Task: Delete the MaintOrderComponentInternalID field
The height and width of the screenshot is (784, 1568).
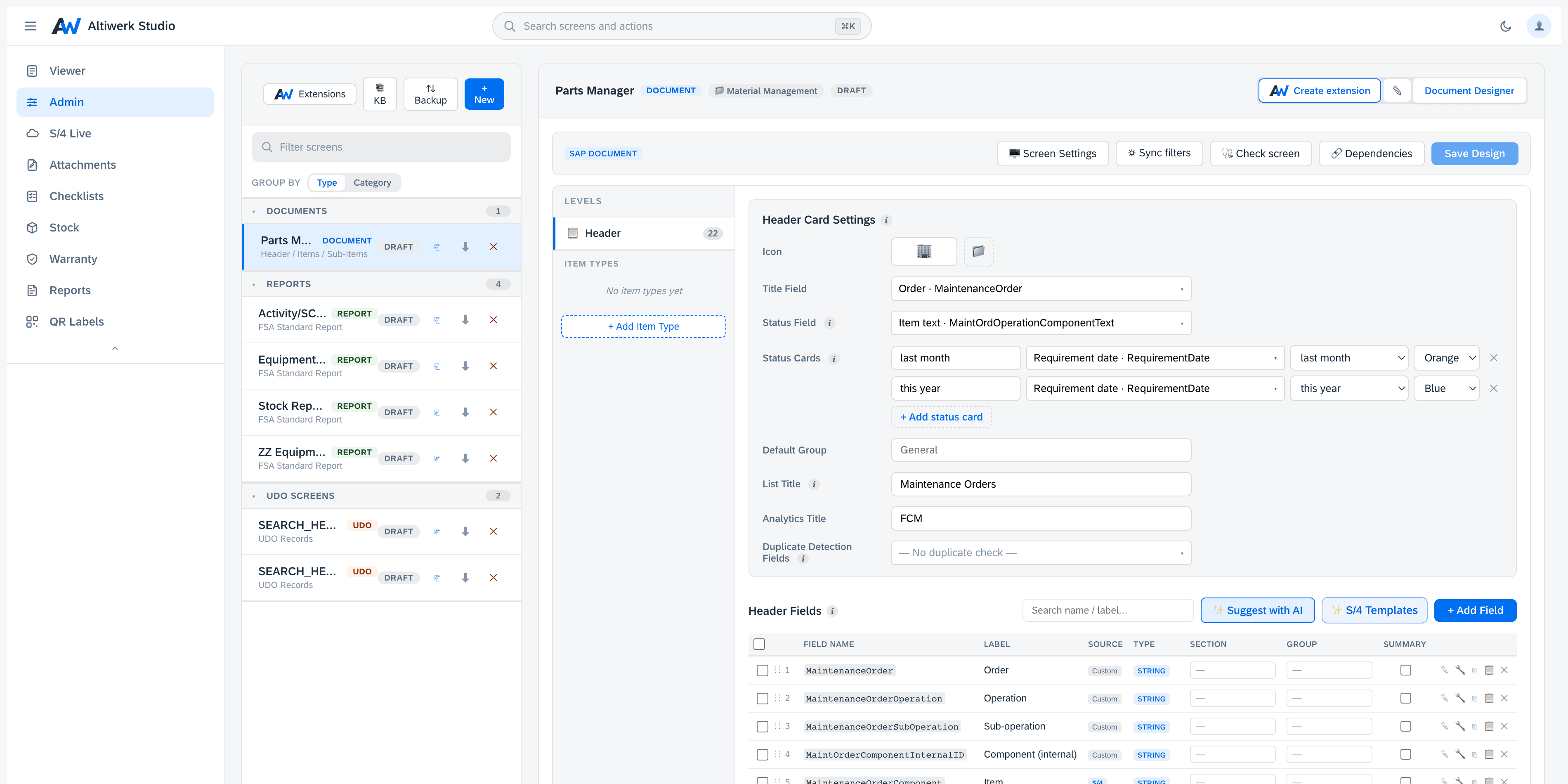Action: (1504, 754)
